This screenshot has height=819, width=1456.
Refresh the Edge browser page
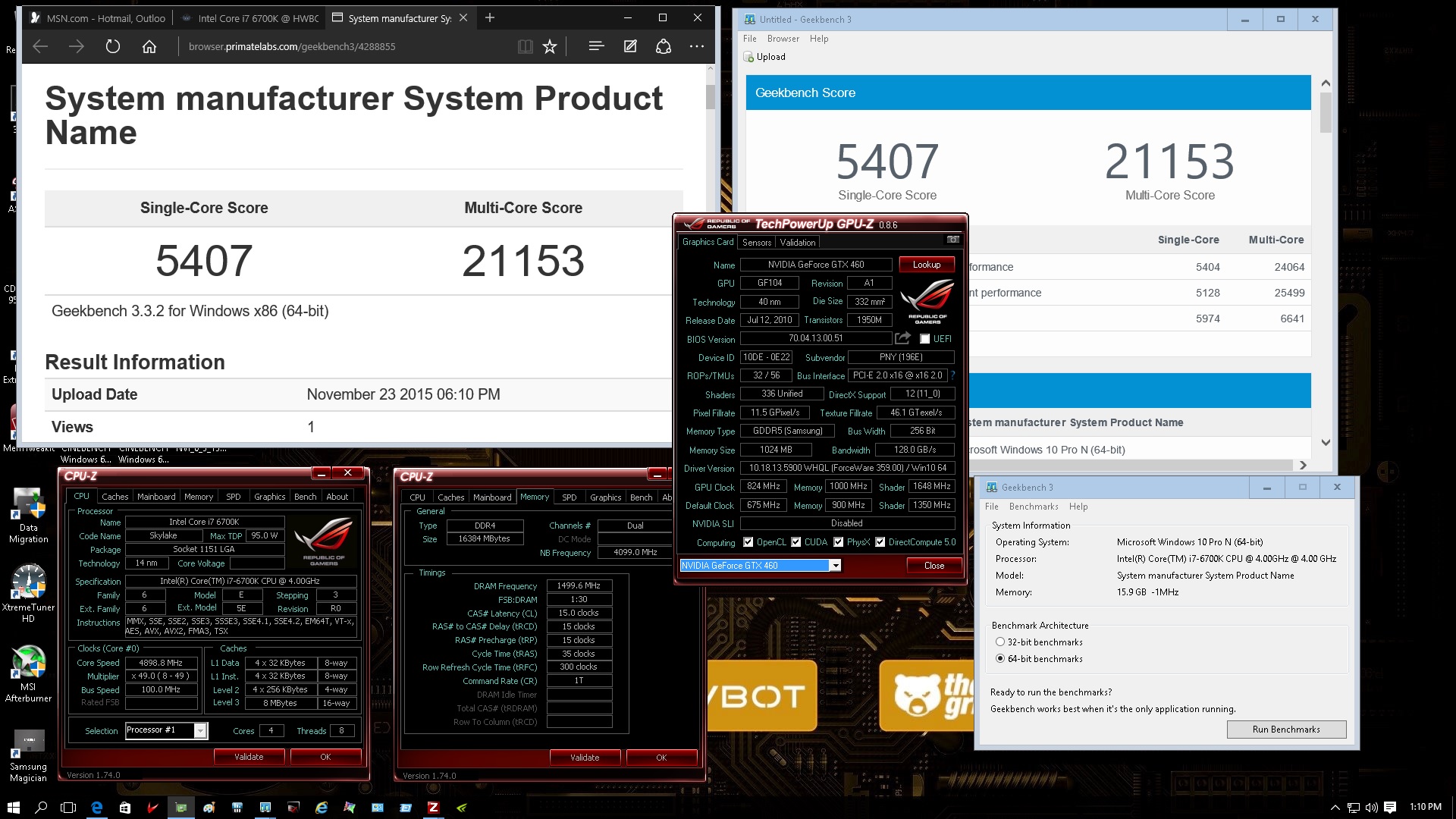113,46
